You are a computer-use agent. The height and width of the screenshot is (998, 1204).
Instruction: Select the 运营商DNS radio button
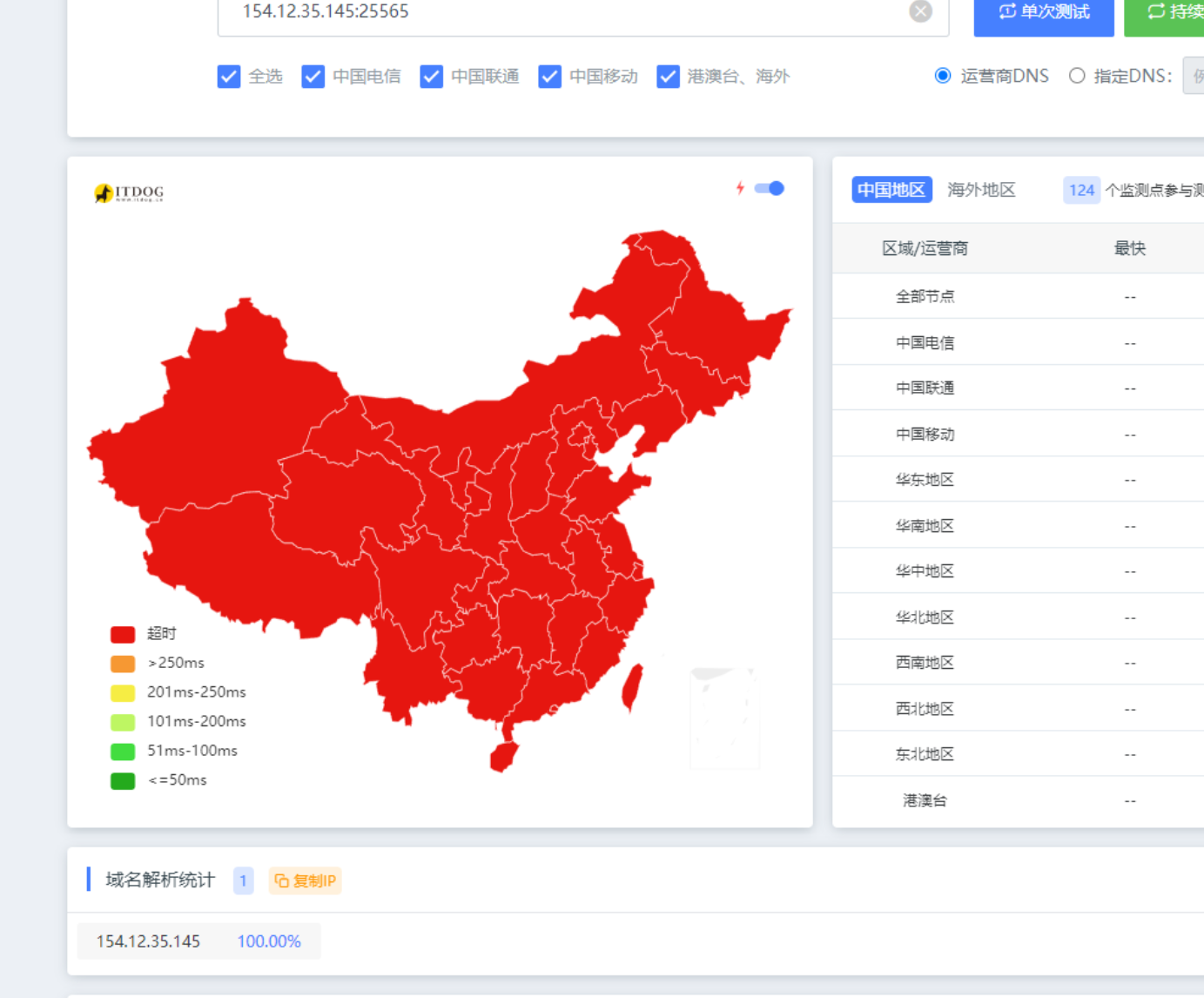[x=943, y=76]
